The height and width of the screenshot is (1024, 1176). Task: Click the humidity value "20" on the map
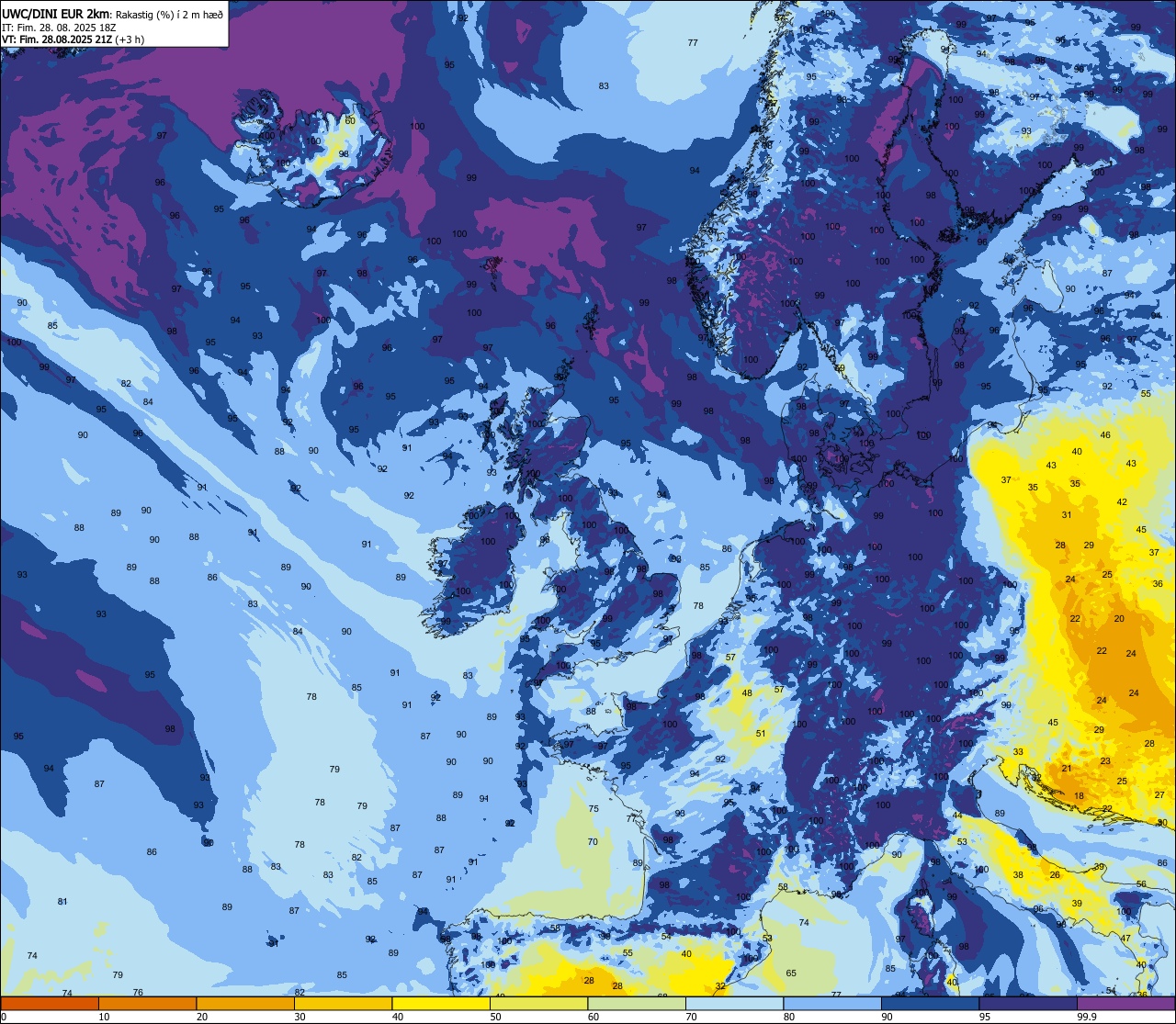click(x=1119, y=618)
